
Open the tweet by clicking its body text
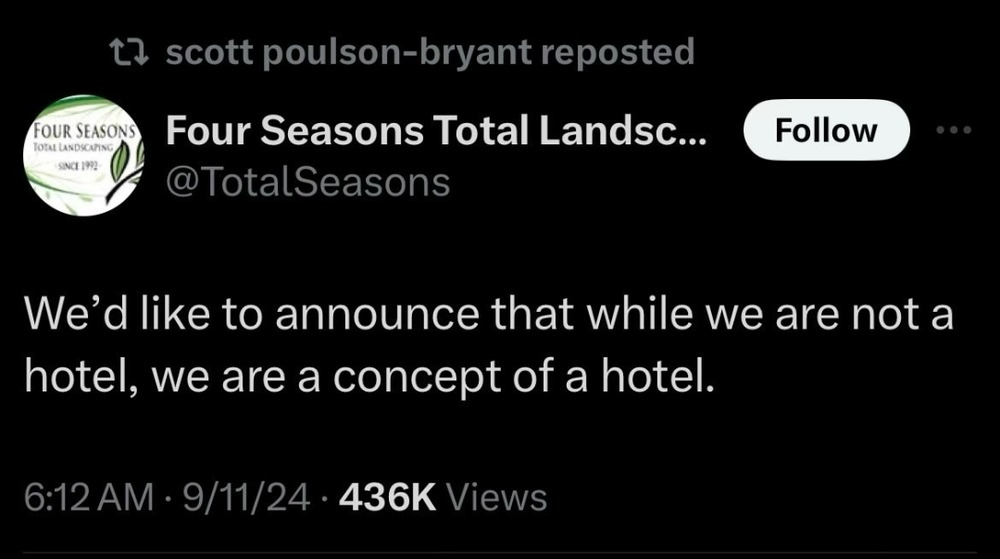tap(489, 345)
